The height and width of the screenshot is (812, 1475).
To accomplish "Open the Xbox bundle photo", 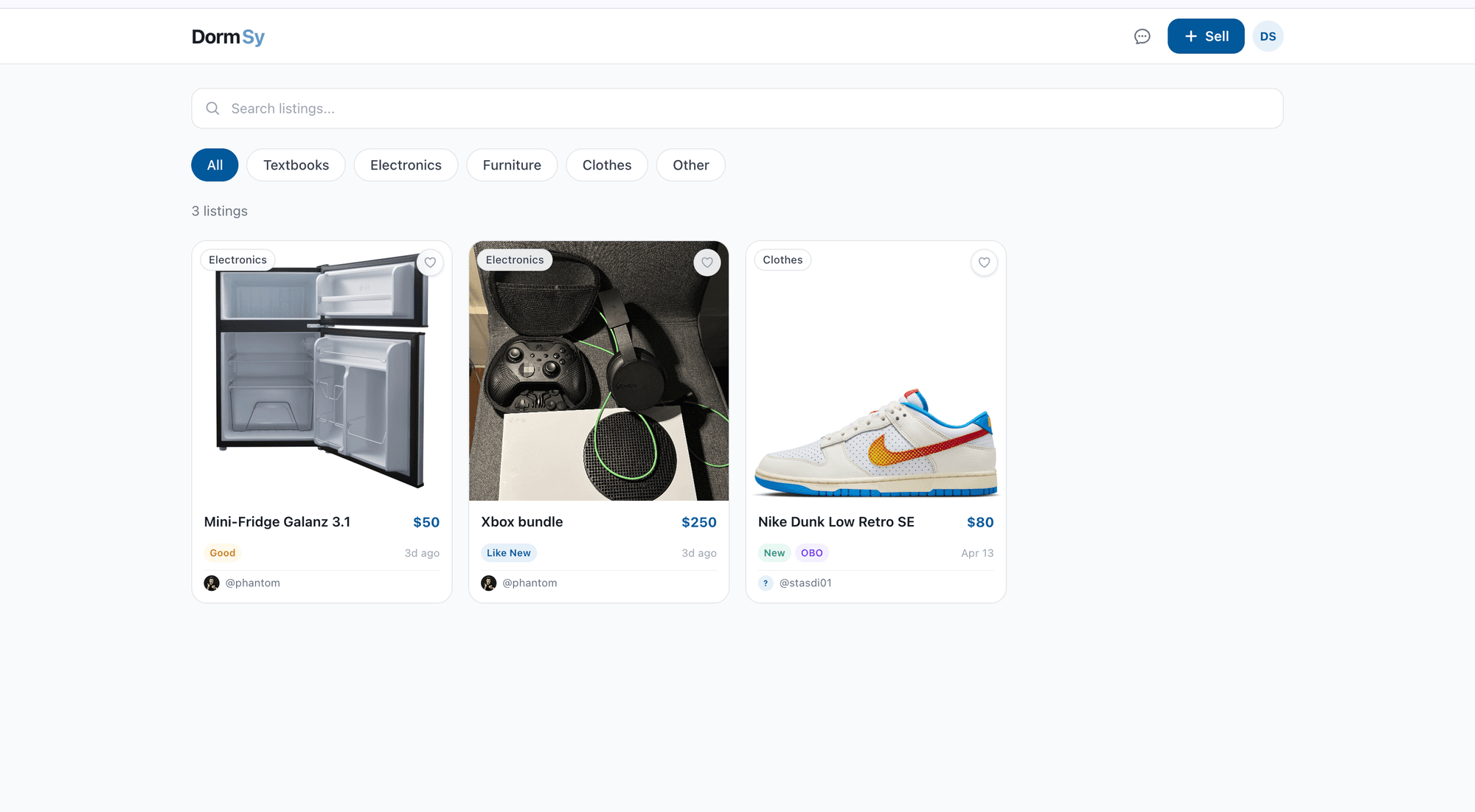I will click(x=599, y=371).
